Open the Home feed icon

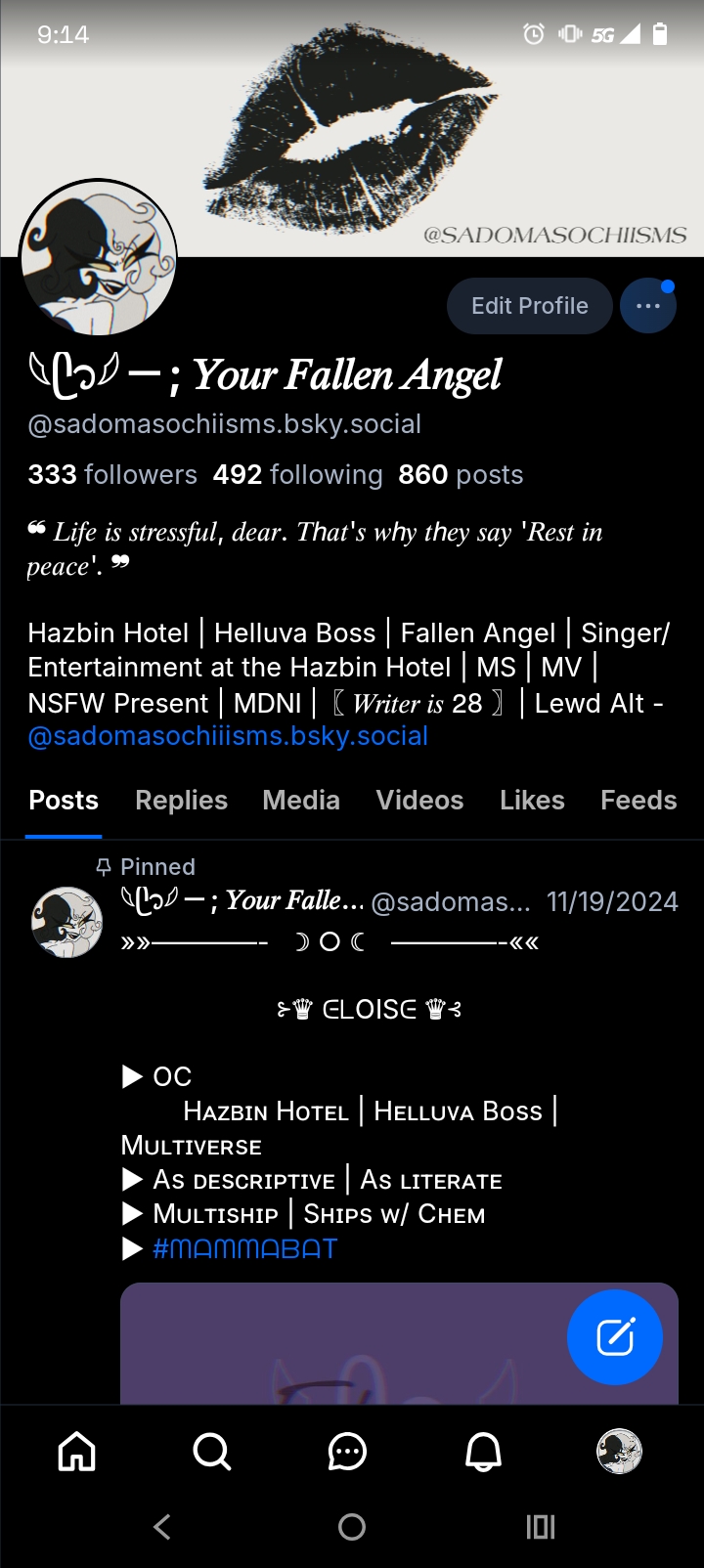(77, 1452)
